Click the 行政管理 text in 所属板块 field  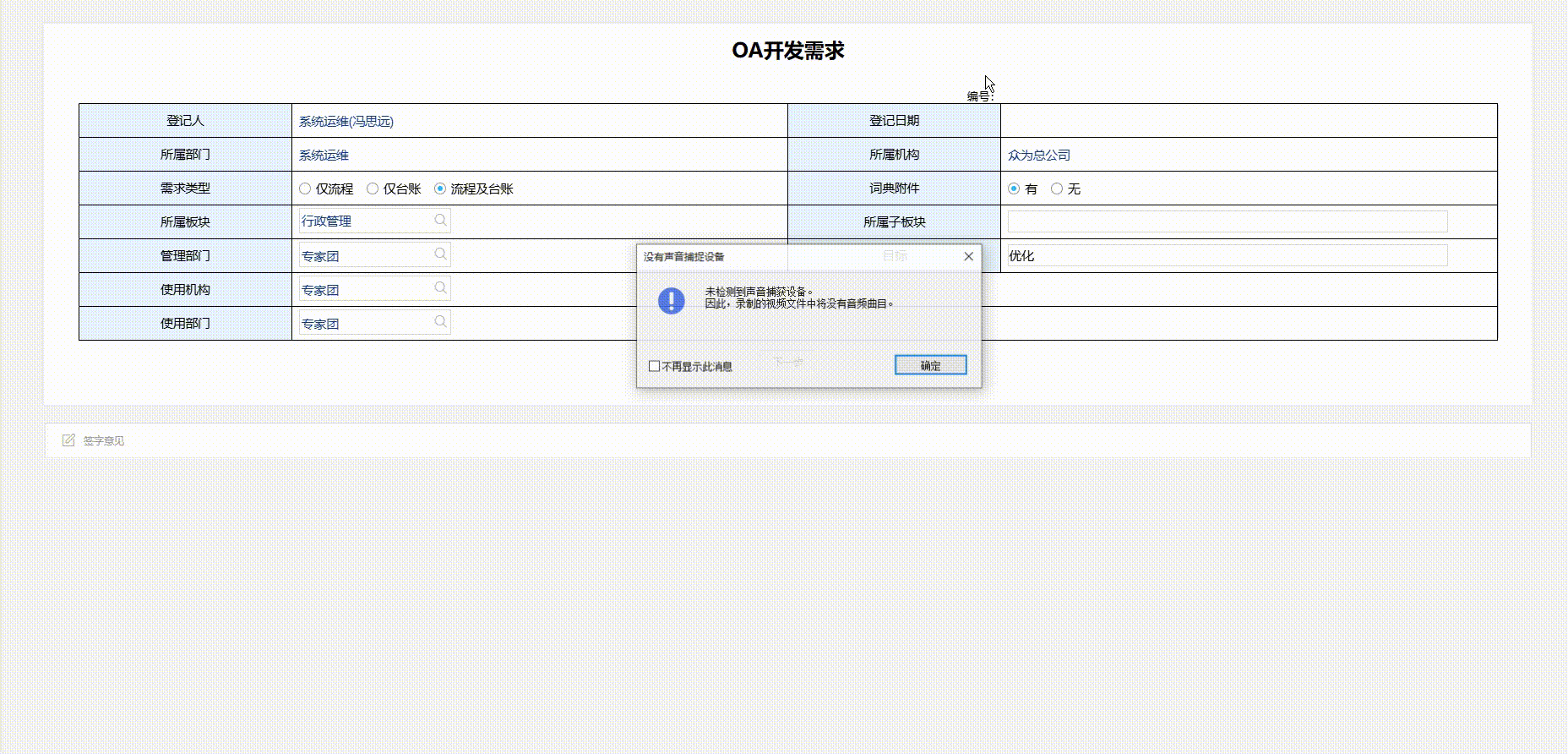point(327,221)
